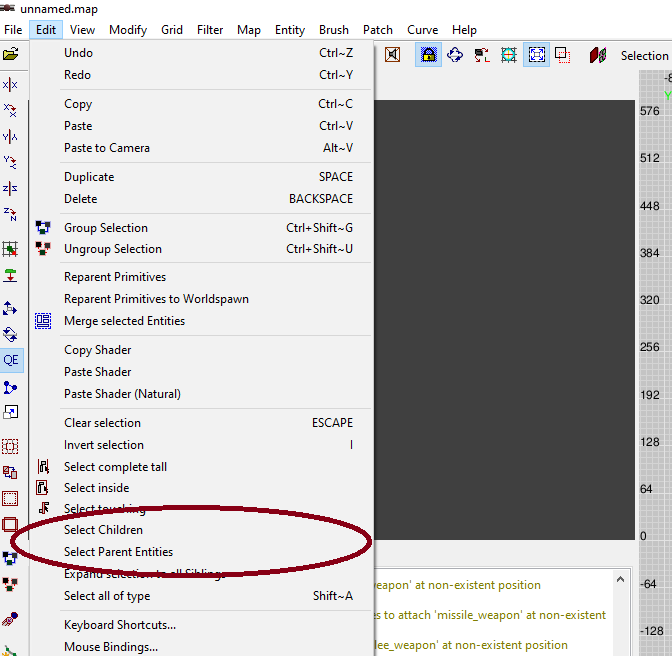Screen dimensions: 672x656
Task: Click the free rotation arrows icon
Action: click(x=455, y=55)
